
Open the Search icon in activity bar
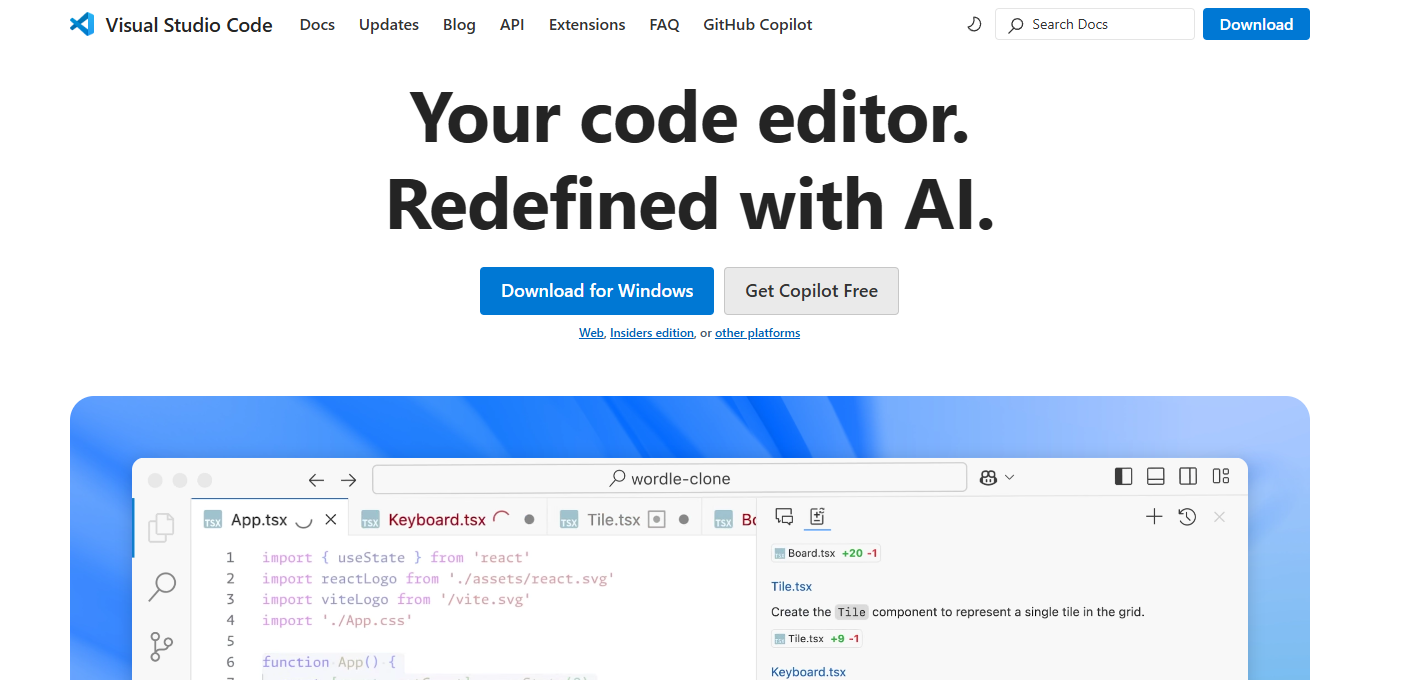tap(161, 587)
